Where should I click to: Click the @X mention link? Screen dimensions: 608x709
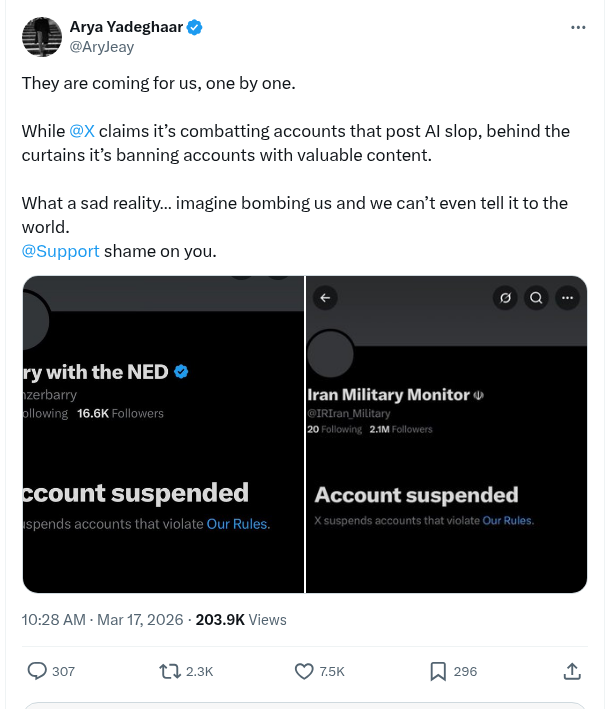(82, 131)
